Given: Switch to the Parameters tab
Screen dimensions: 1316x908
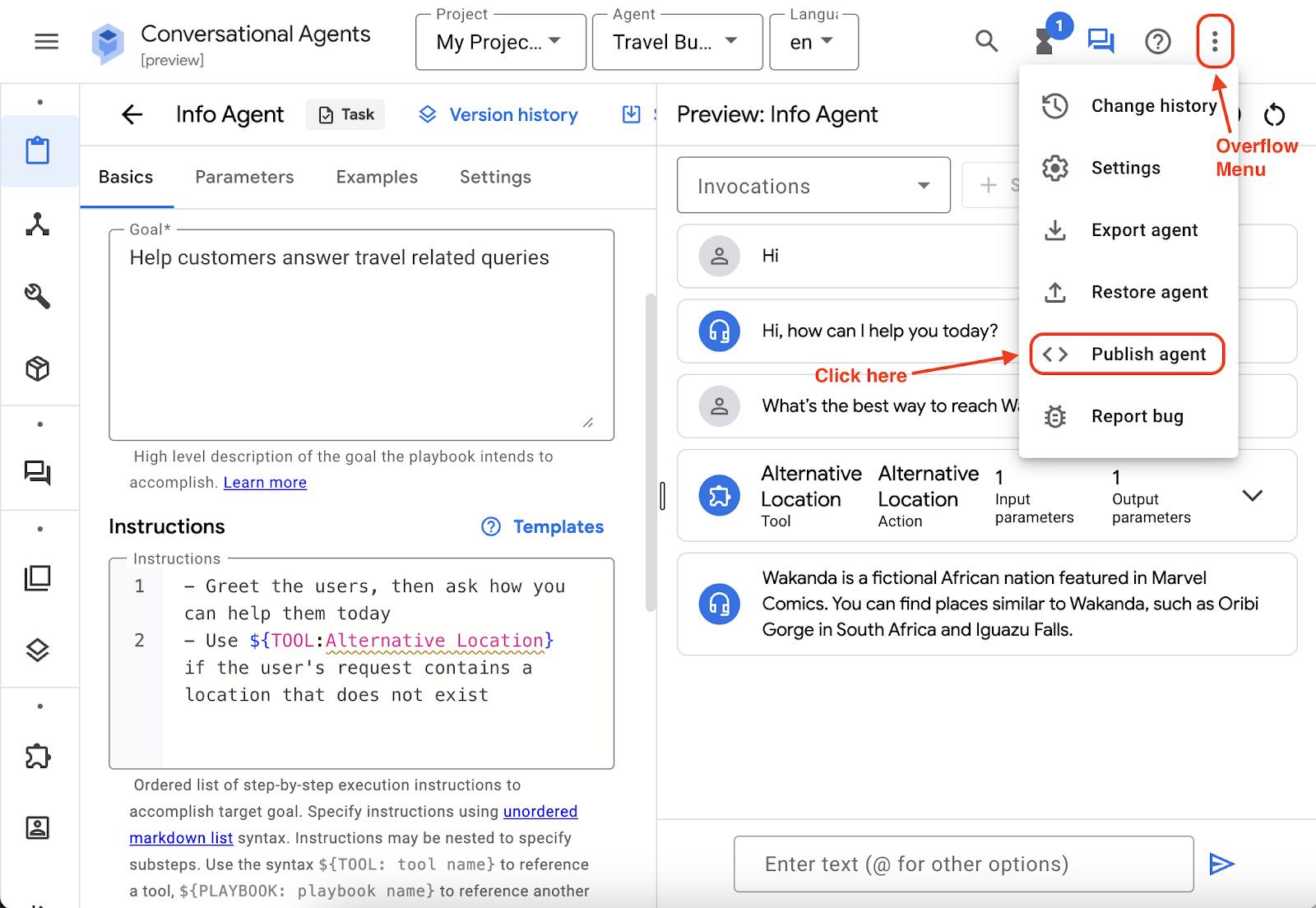Looking at the screenshot, I should (x=244, y=177).
